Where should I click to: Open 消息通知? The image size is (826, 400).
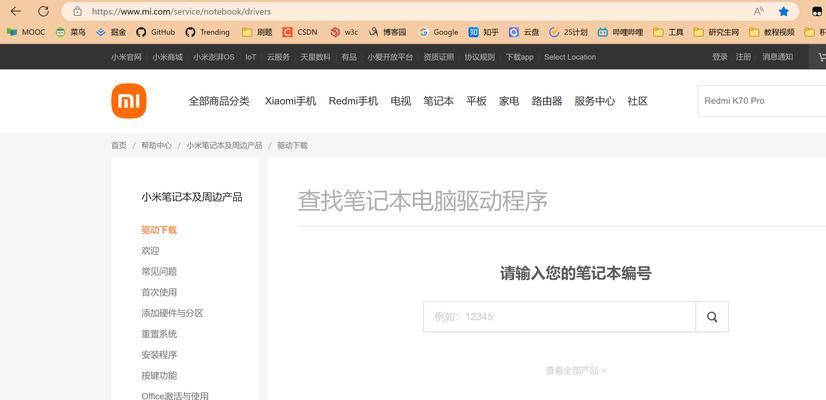tap(778, 57)
